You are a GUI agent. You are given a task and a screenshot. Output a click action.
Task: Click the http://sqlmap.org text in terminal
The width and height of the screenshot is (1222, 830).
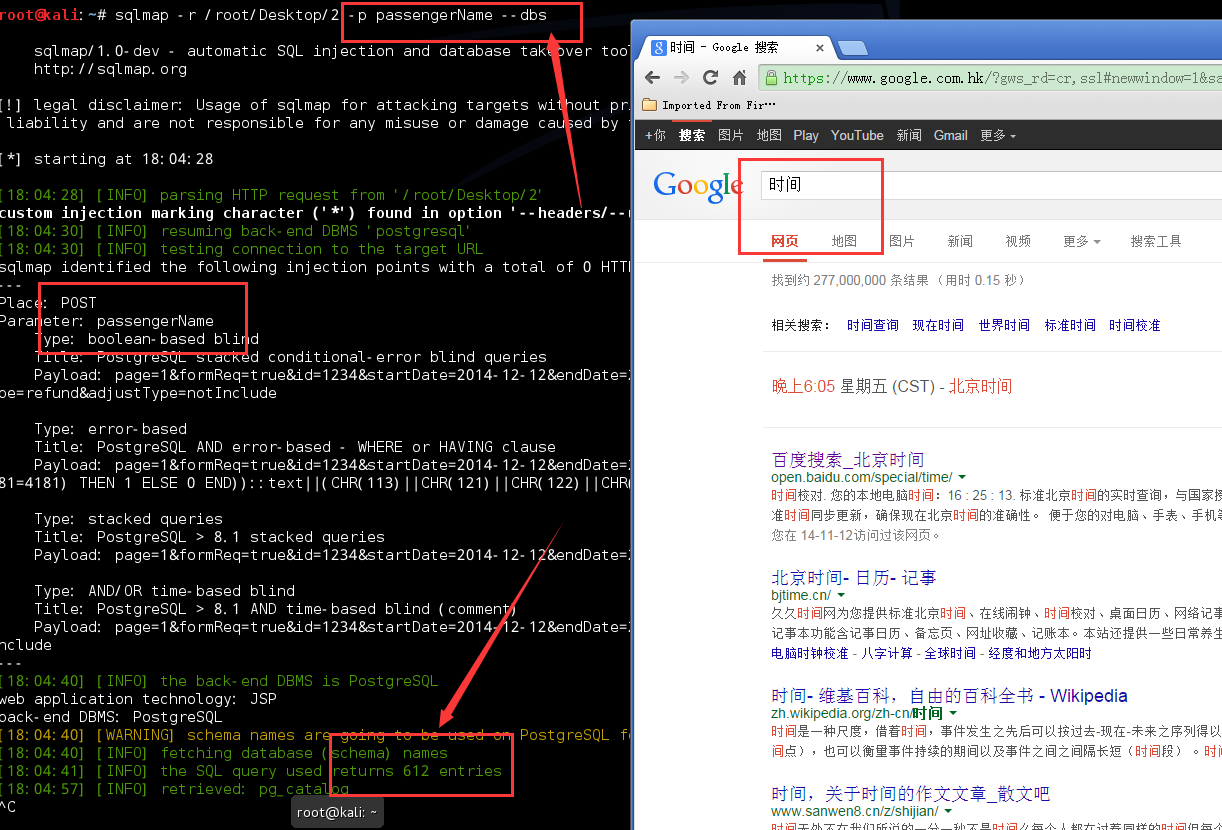110,69
